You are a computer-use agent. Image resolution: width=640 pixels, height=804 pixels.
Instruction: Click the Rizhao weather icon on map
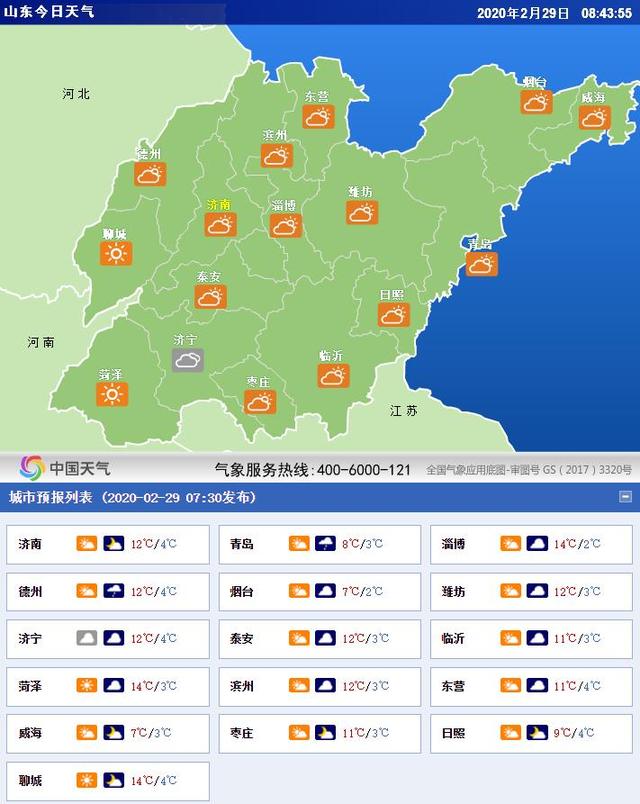pyautogui.click(x=394, y=315)
